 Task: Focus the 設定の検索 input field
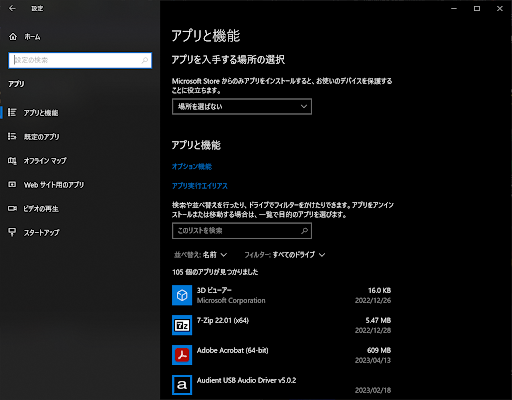coord(80,60)
